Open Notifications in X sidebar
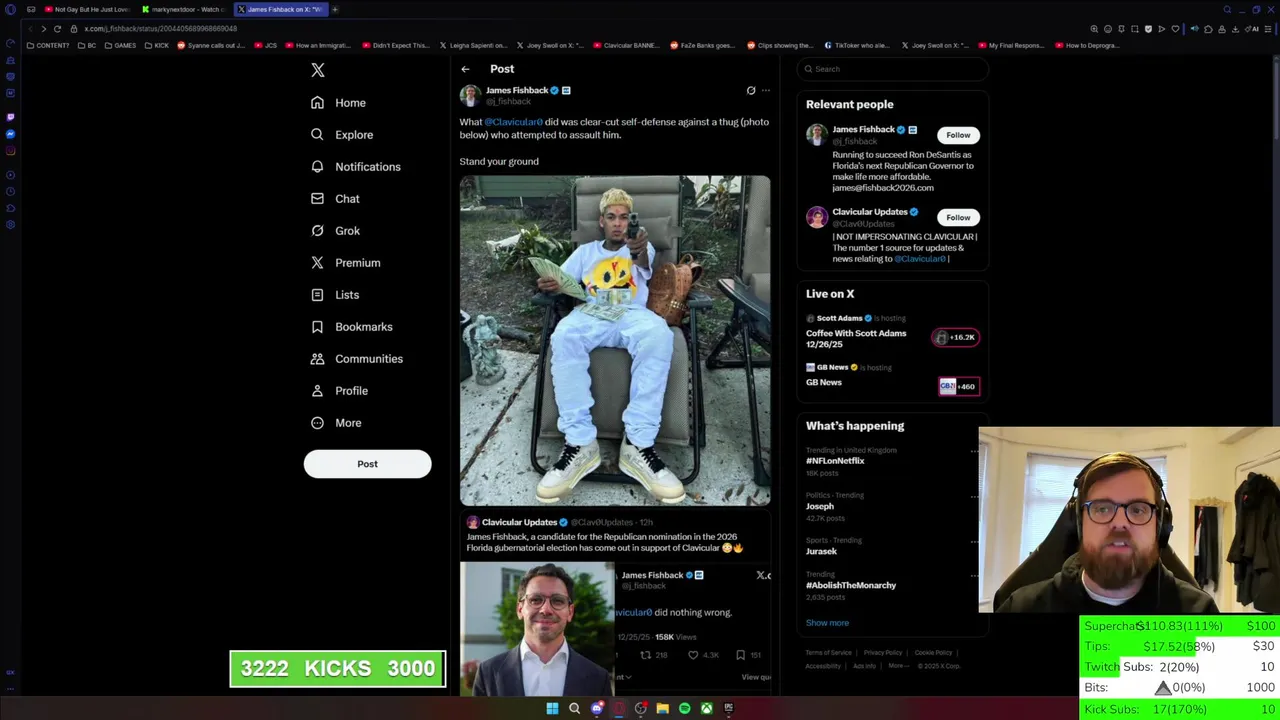Screen dimensions: 1280x720 tap(355, 167)
